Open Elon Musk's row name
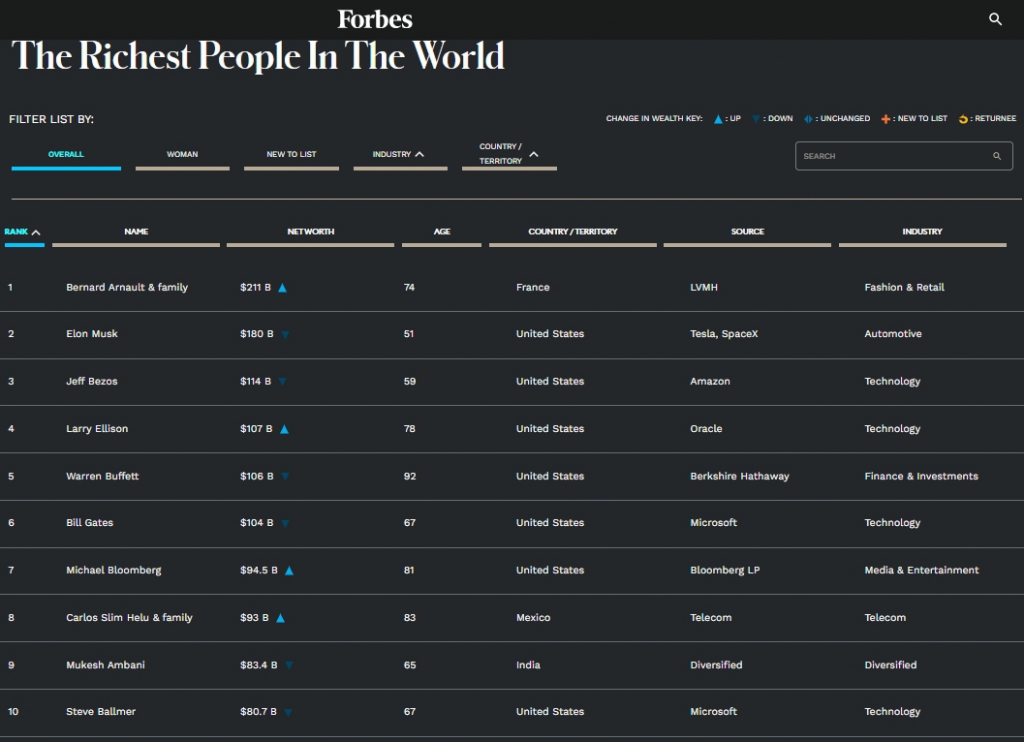The height and width of the screenshot is (742, 1024). tap(91, 334)
